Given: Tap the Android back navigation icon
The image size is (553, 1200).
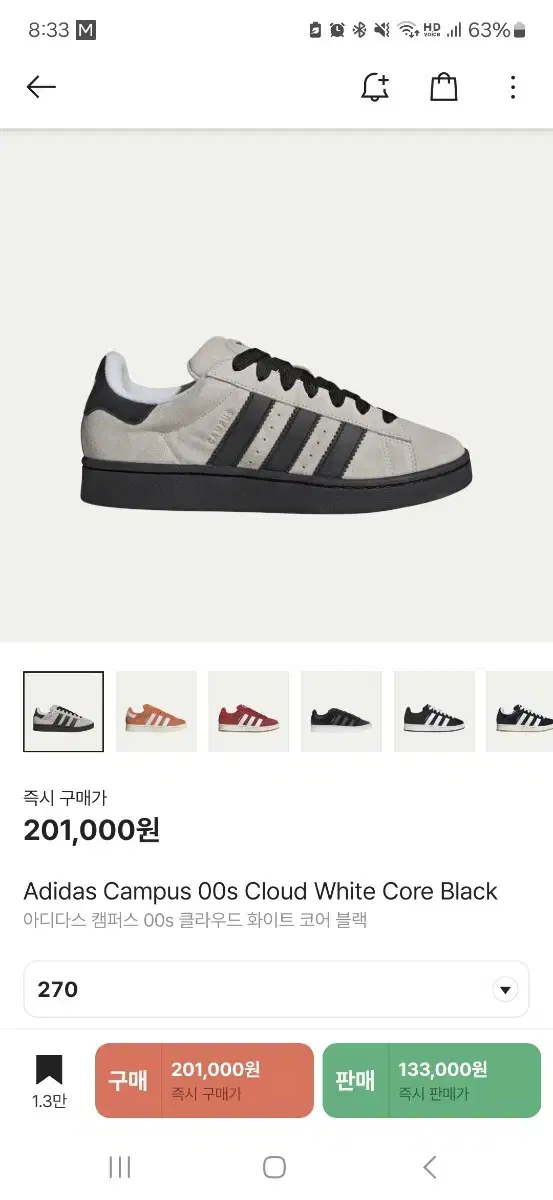Looking at the screenshot, I should [430, 1167].
